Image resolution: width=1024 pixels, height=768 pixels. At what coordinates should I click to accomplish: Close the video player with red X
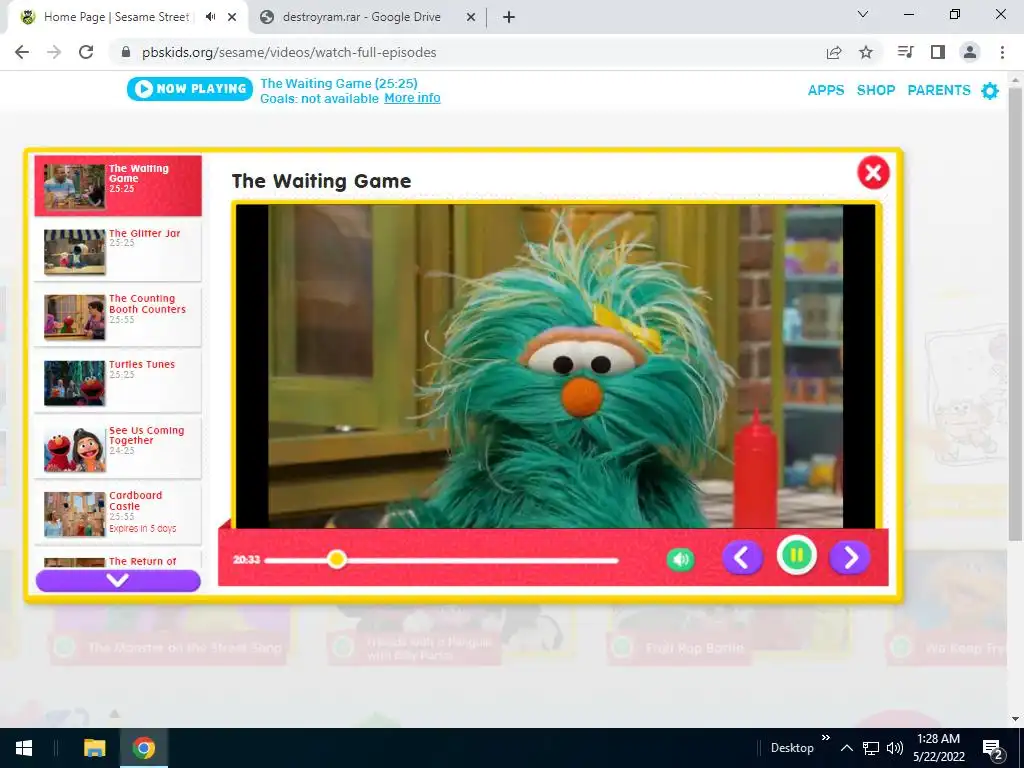pyautogui.click(x=873, y=173)
